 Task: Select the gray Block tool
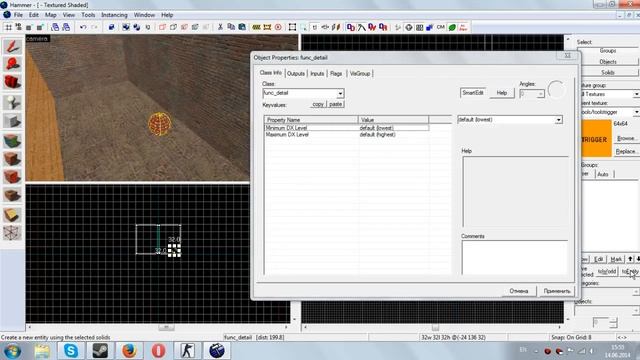click(12, 121)
